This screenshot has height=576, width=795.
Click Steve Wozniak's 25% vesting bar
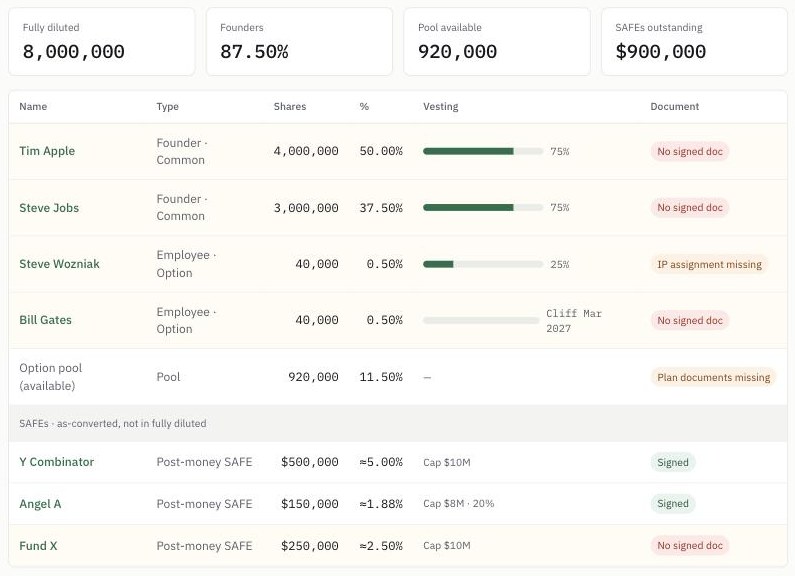(483, 264)
